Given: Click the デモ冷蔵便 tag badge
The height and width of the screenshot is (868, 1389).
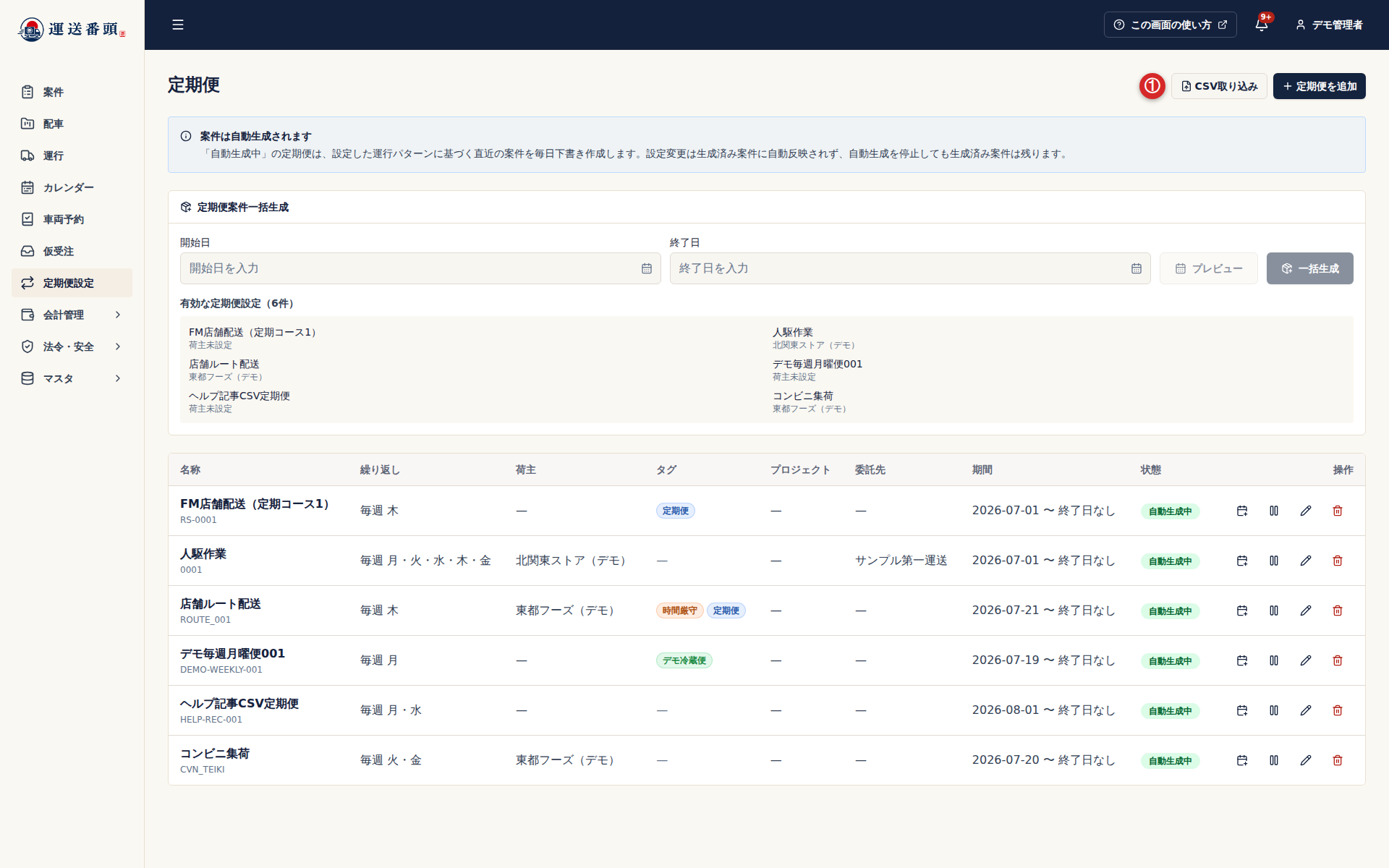Looking at the screenshot, I should [684, 660].
